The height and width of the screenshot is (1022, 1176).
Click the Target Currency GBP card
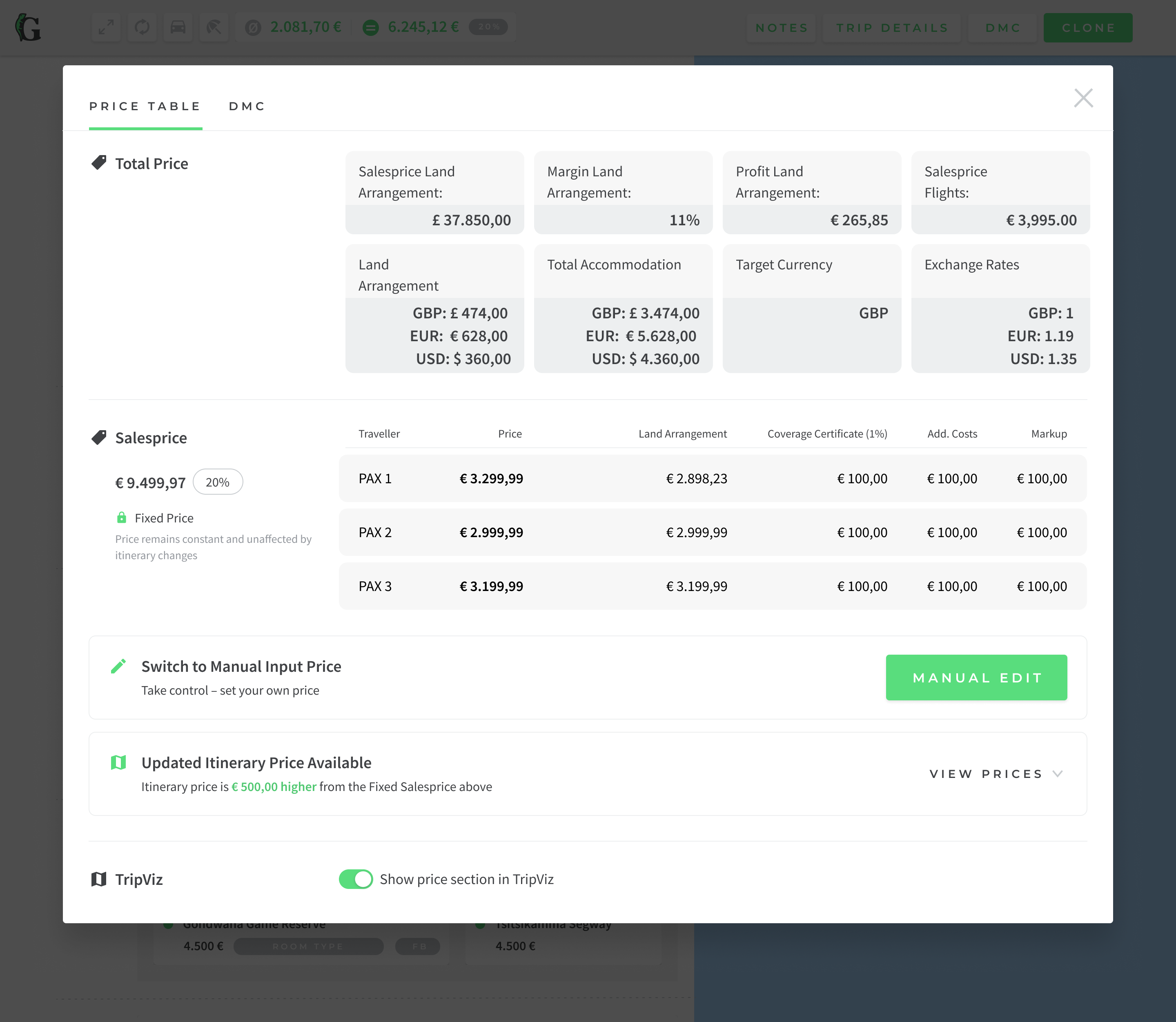click(x=812, y=309)
